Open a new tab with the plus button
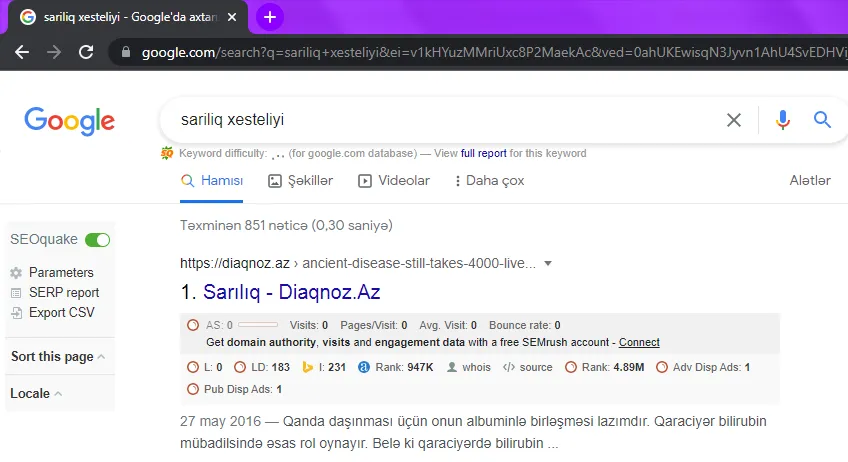Screen dimensions: 848x462 point(269,17)
